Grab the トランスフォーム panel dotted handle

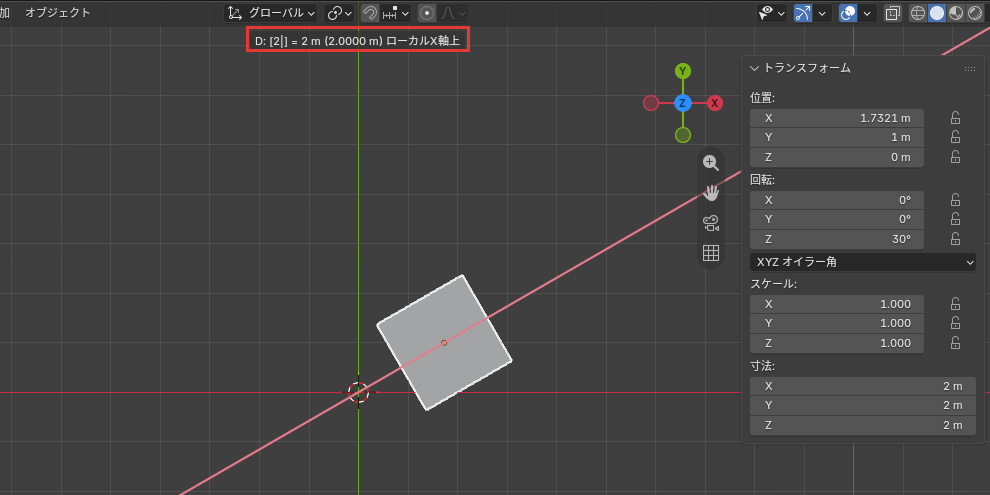970,69
